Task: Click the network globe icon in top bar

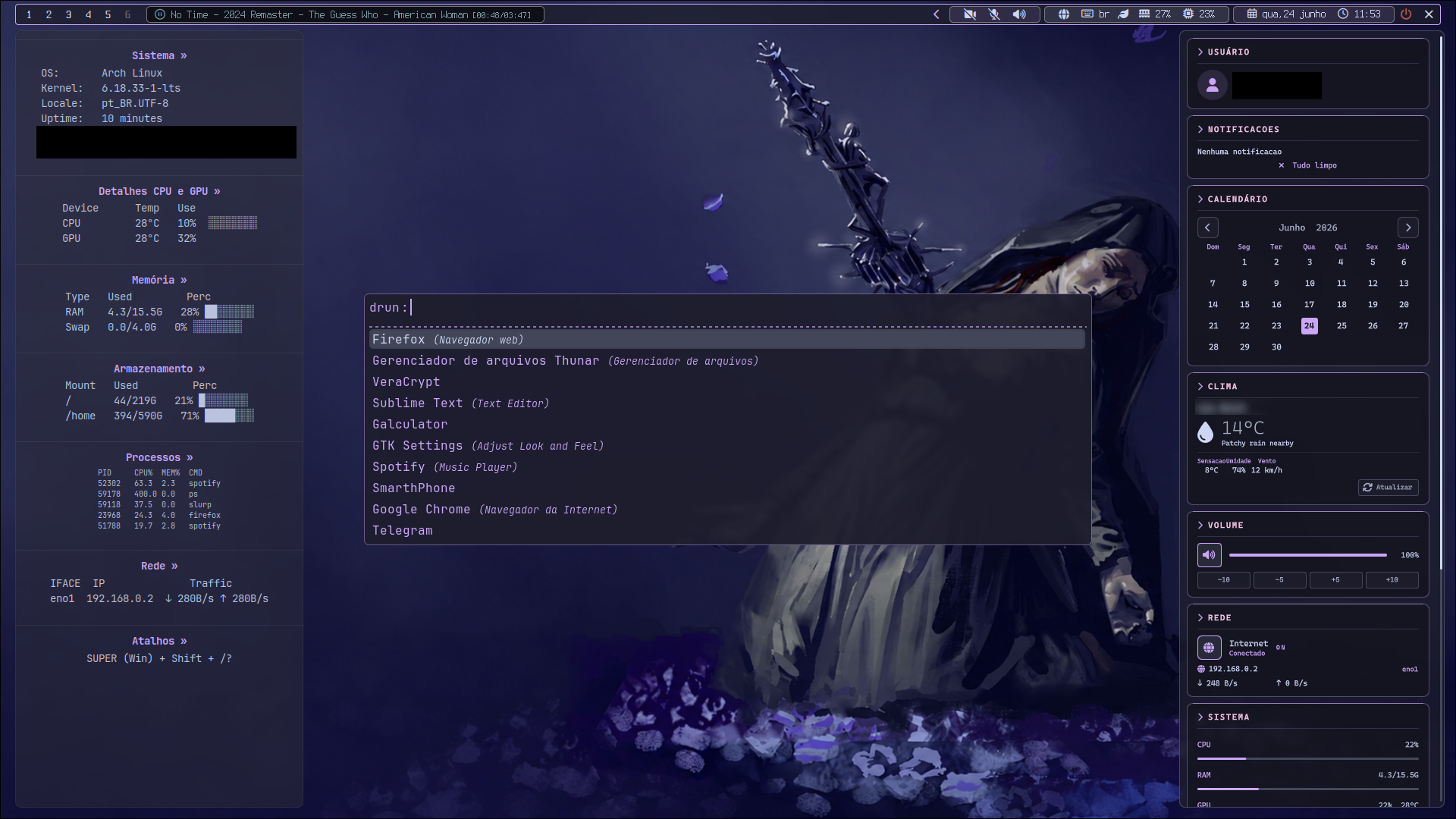Action: tap(1064, 14)
